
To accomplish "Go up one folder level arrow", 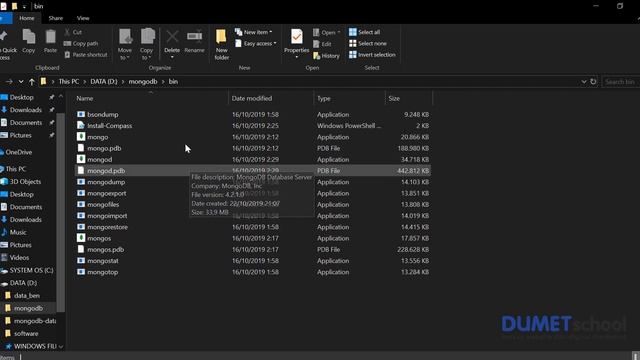I will point(31,82).
